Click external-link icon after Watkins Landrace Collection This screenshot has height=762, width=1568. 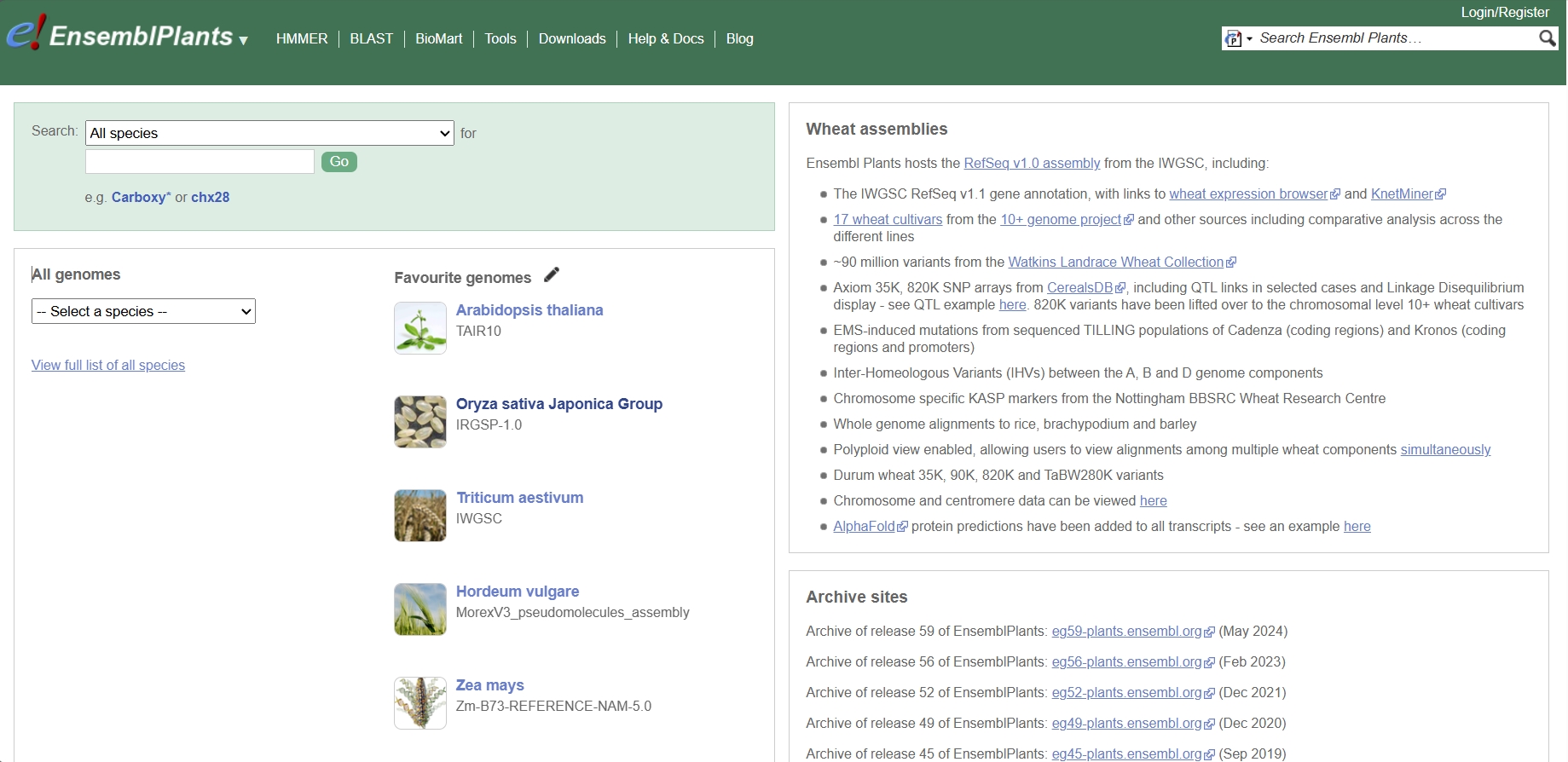pos(1231,263)
